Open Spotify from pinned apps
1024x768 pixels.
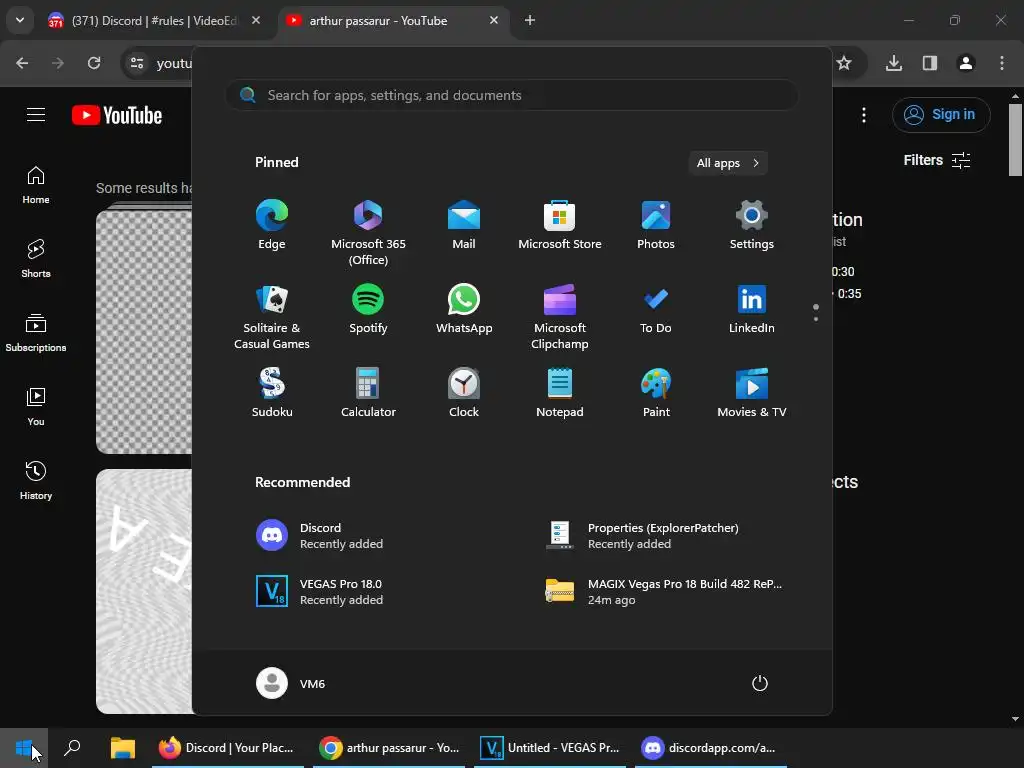(368, 310)
